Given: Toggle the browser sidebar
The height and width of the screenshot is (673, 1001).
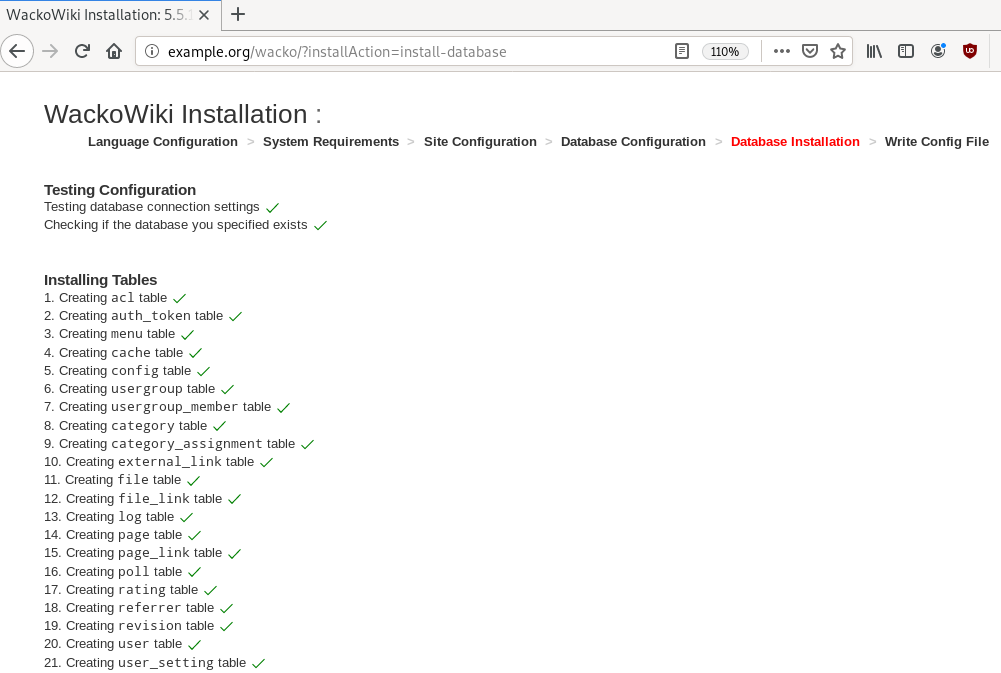Looking at the screenshot, I should coord(905,50).
